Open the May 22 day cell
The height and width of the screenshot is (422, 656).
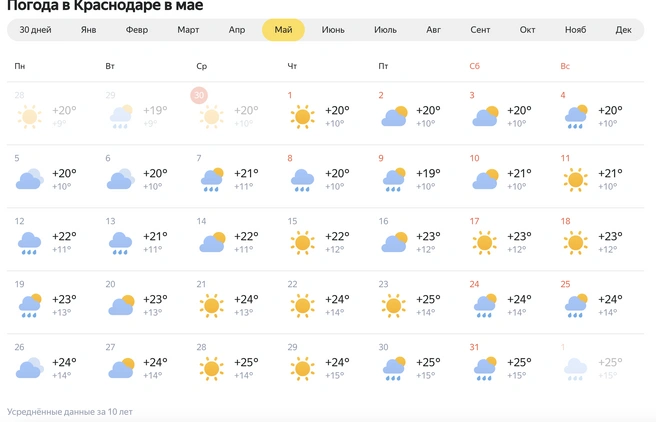tap(325, 302)
